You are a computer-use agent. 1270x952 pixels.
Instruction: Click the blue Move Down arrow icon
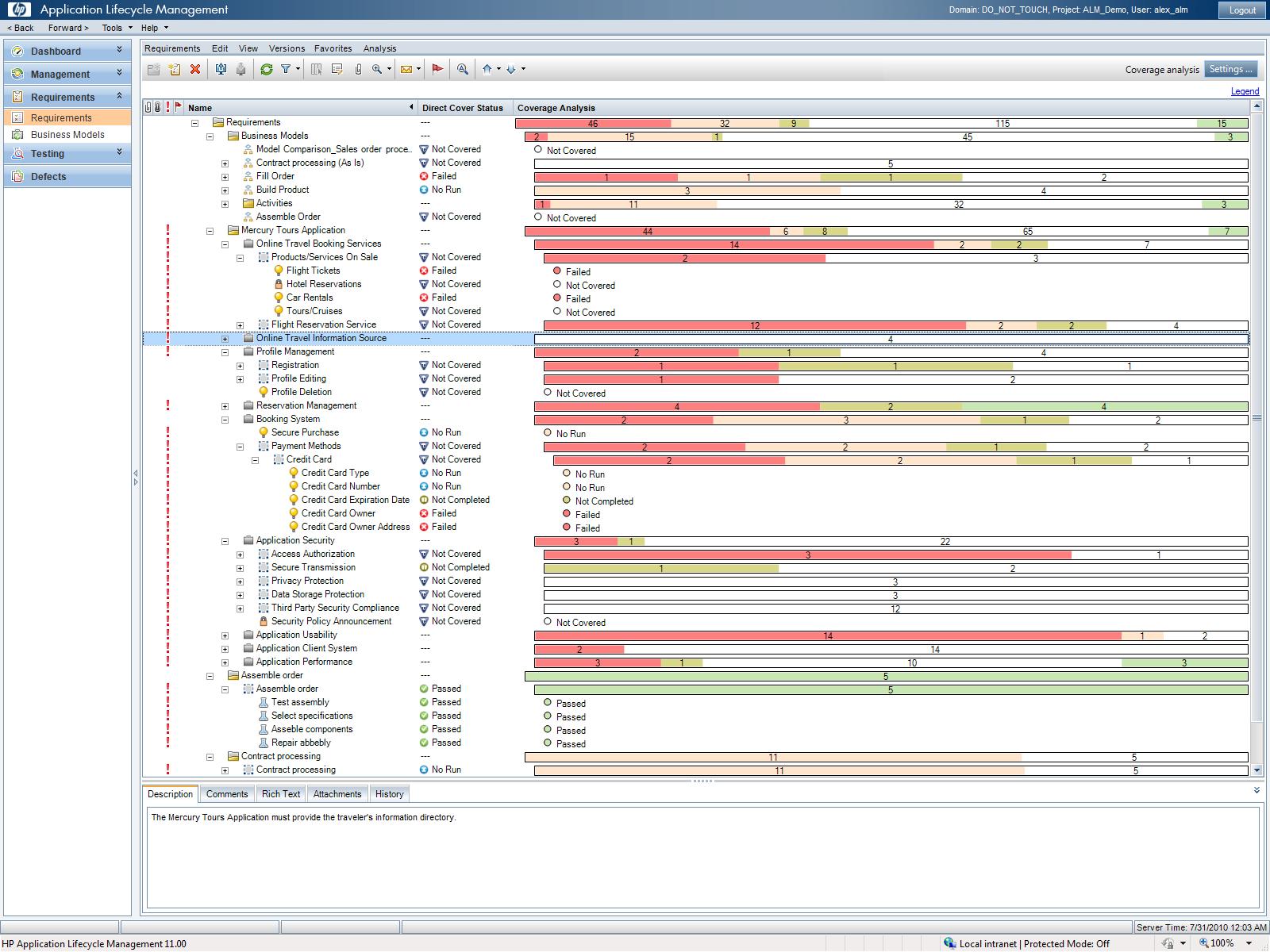(511, 70)
